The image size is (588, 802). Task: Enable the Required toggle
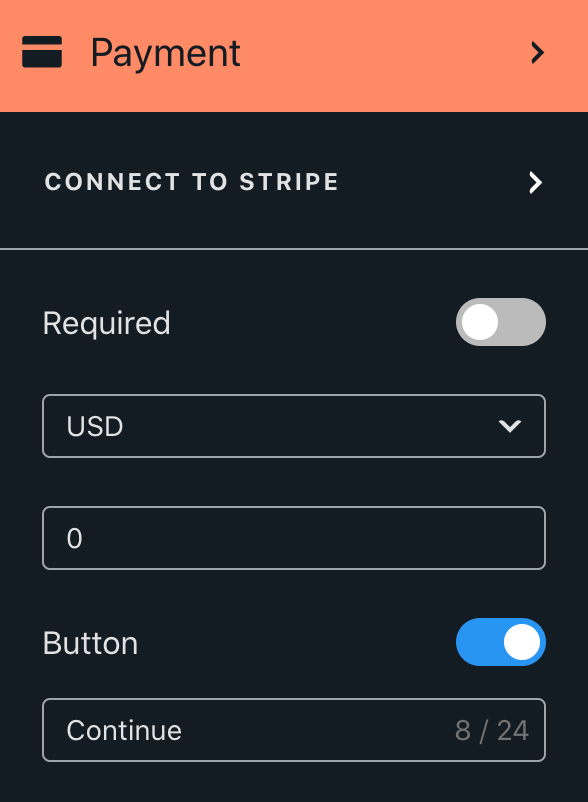pyautogui.click(x=501, y=322)
